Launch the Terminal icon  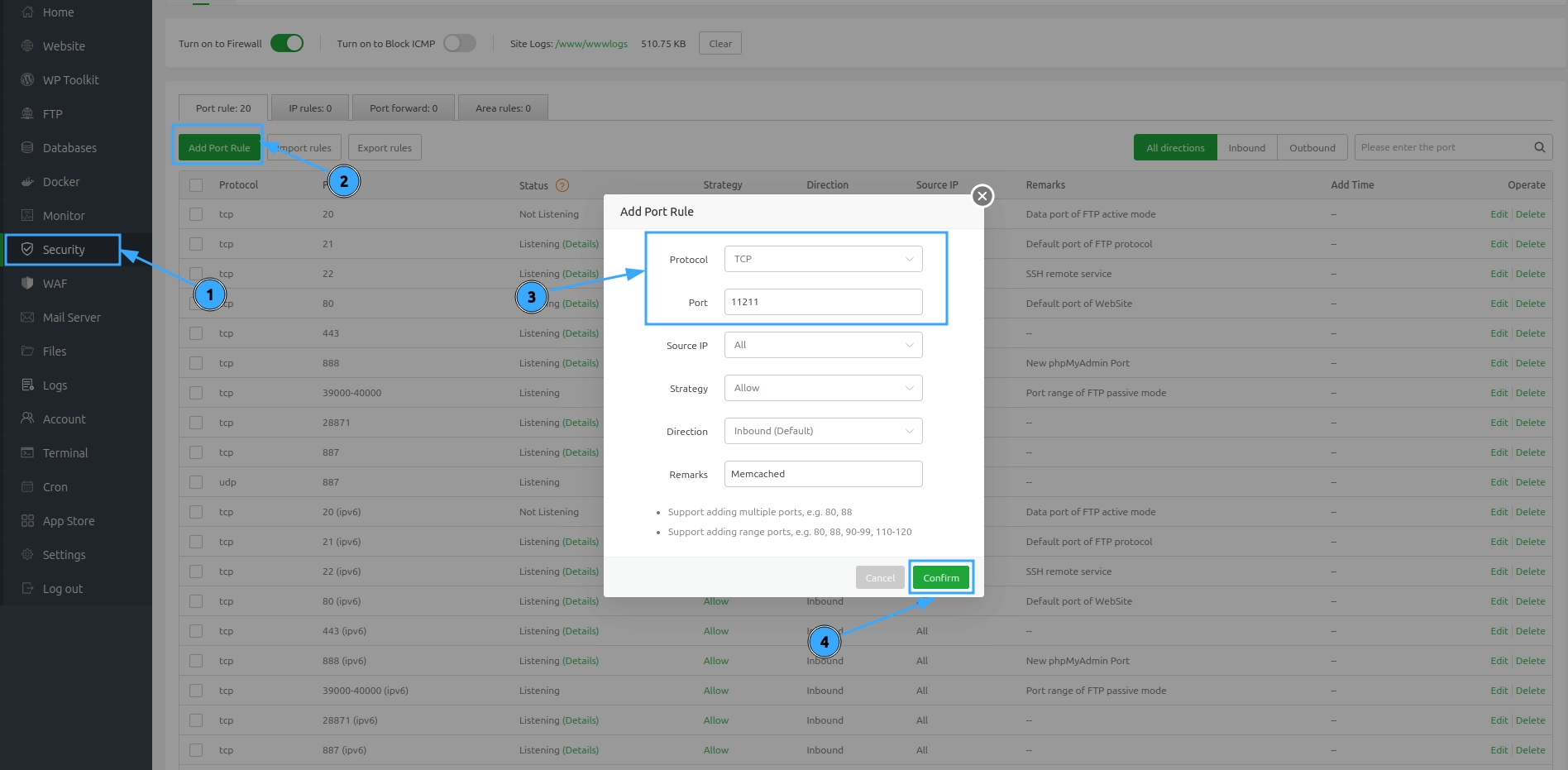(x=27, y=453)
